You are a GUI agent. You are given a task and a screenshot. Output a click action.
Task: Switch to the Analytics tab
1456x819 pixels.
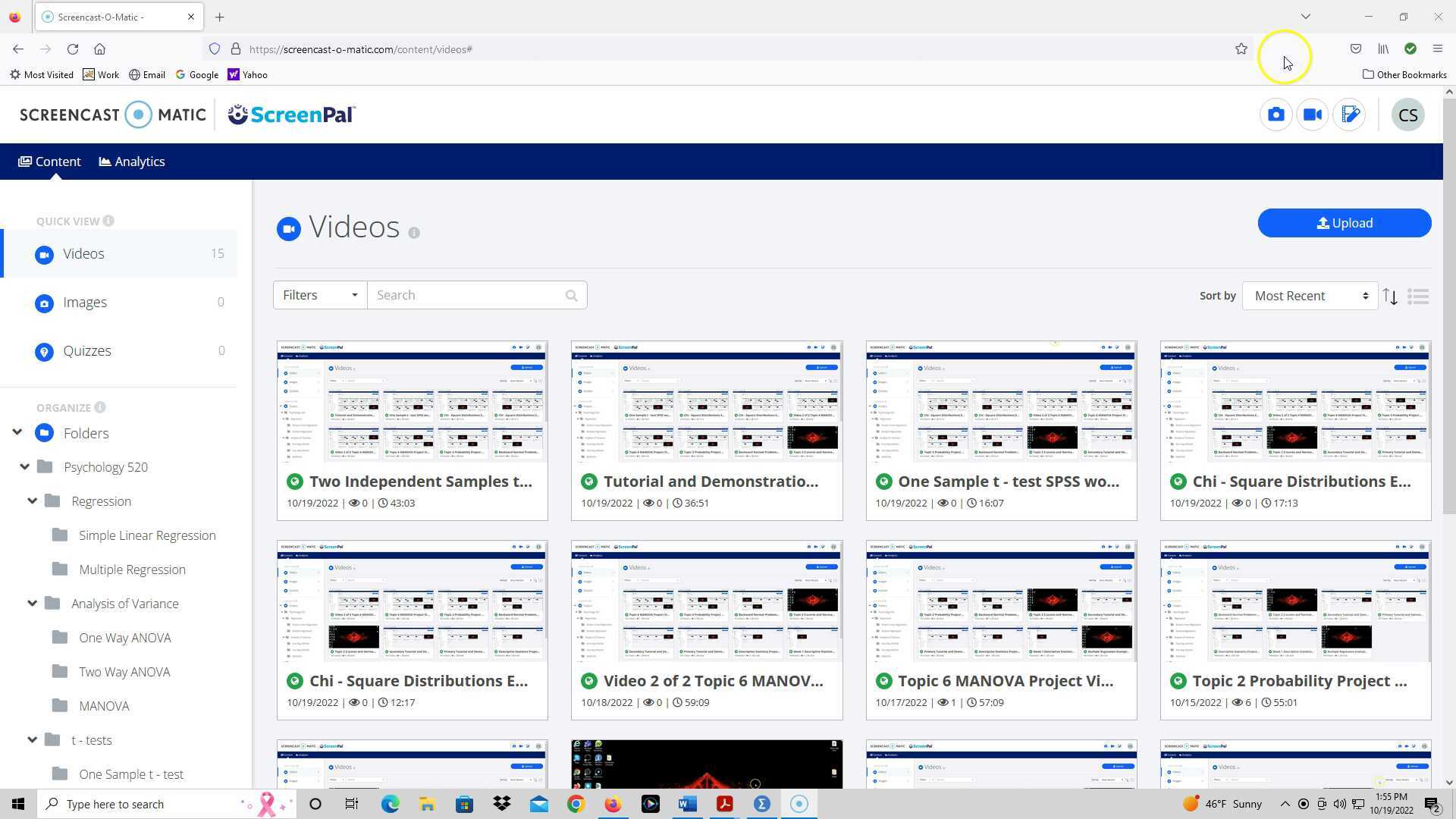click(132, 162)
